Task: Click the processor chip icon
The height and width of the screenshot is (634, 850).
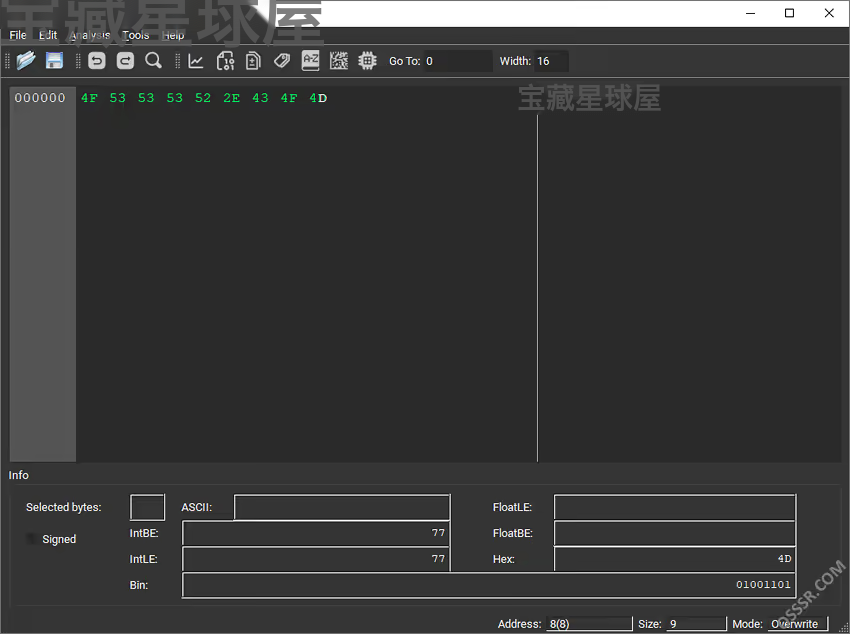Action: tap(367, 61)
